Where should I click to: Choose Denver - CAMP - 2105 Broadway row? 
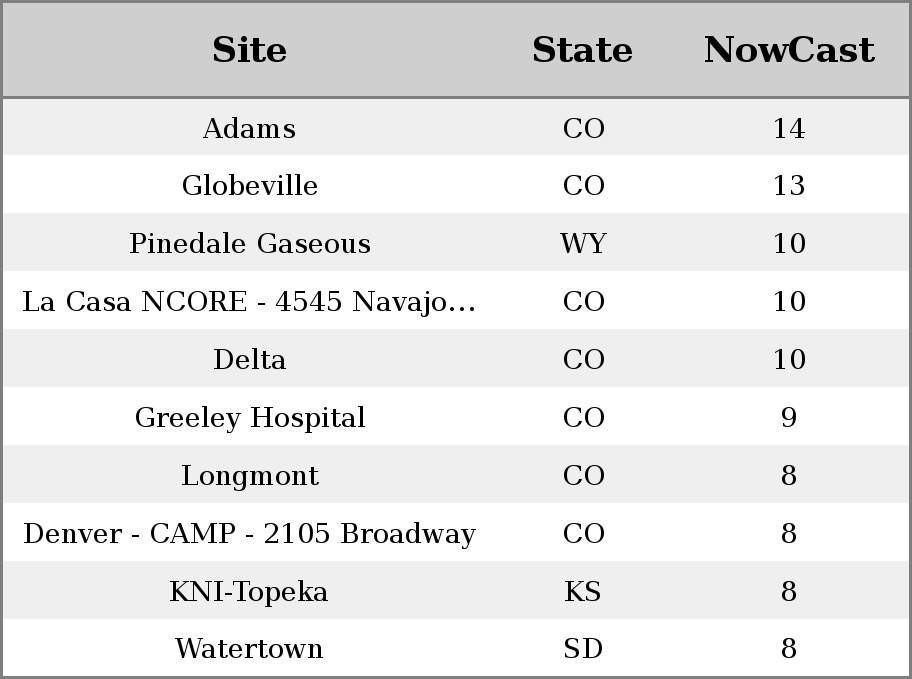(x=456, y=532)
